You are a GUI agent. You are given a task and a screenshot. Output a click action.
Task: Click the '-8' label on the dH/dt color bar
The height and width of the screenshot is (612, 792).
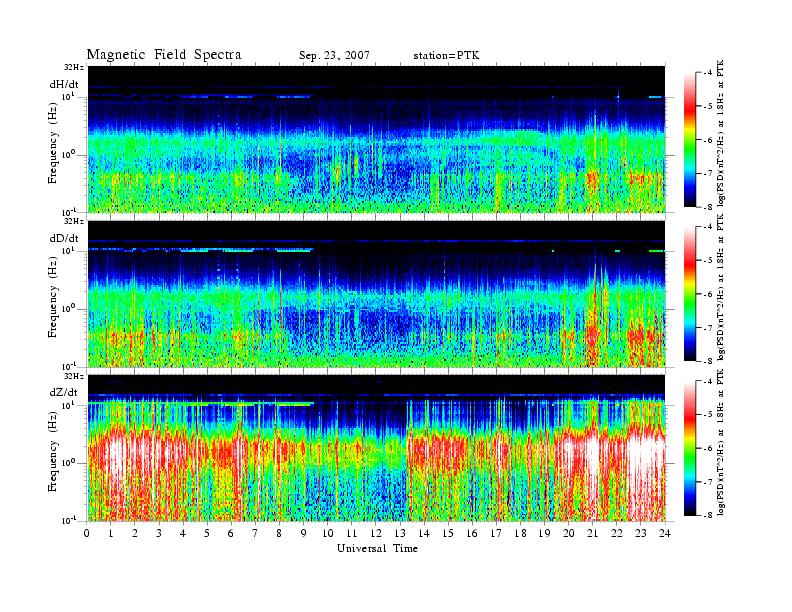tap(708, 207)
